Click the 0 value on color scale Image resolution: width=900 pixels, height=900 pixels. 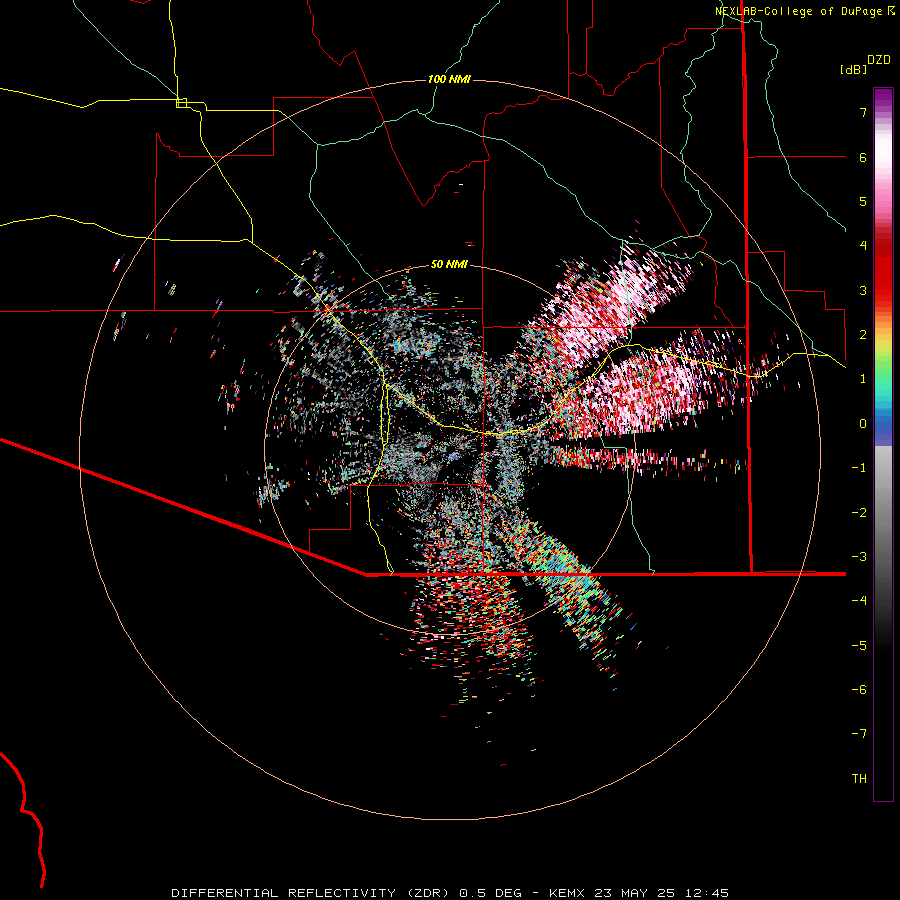(x=863, y=424)
